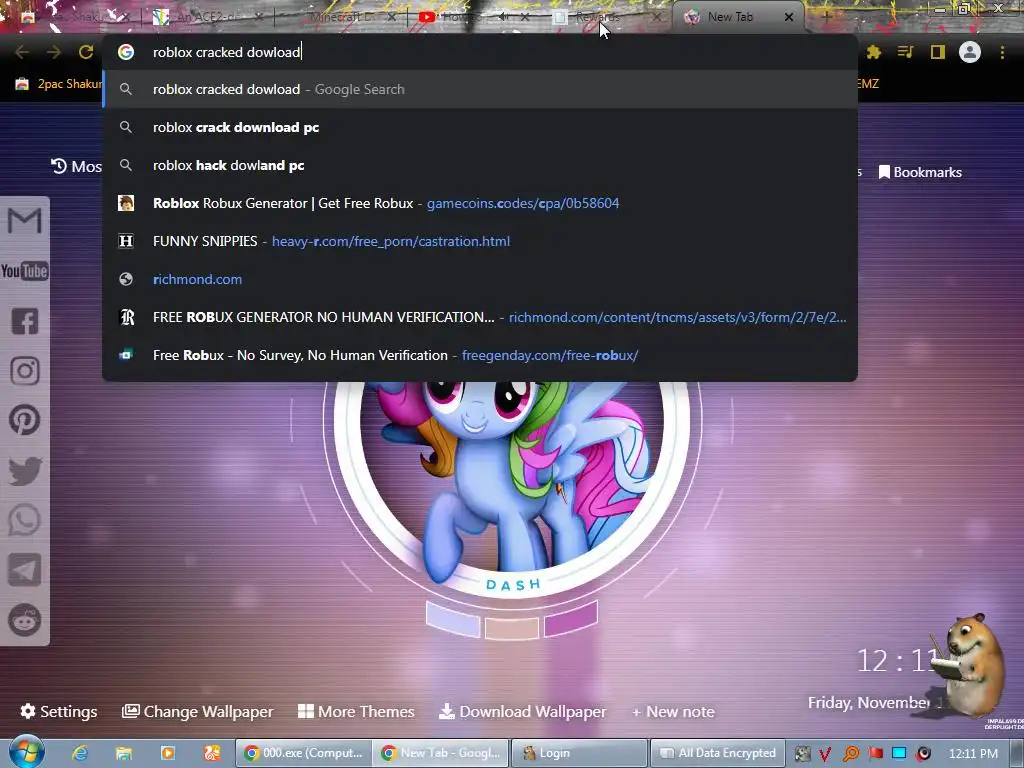Open the Login taskbar window
The width and height of the screenshot is (1024, 768).
click(x=579, y=753)
